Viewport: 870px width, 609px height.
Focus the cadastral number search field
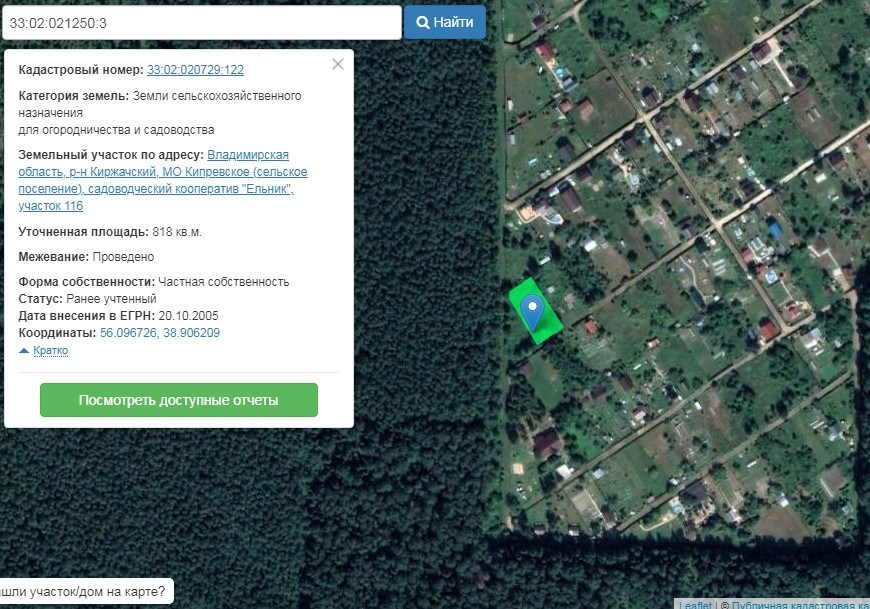pos(200,22)
